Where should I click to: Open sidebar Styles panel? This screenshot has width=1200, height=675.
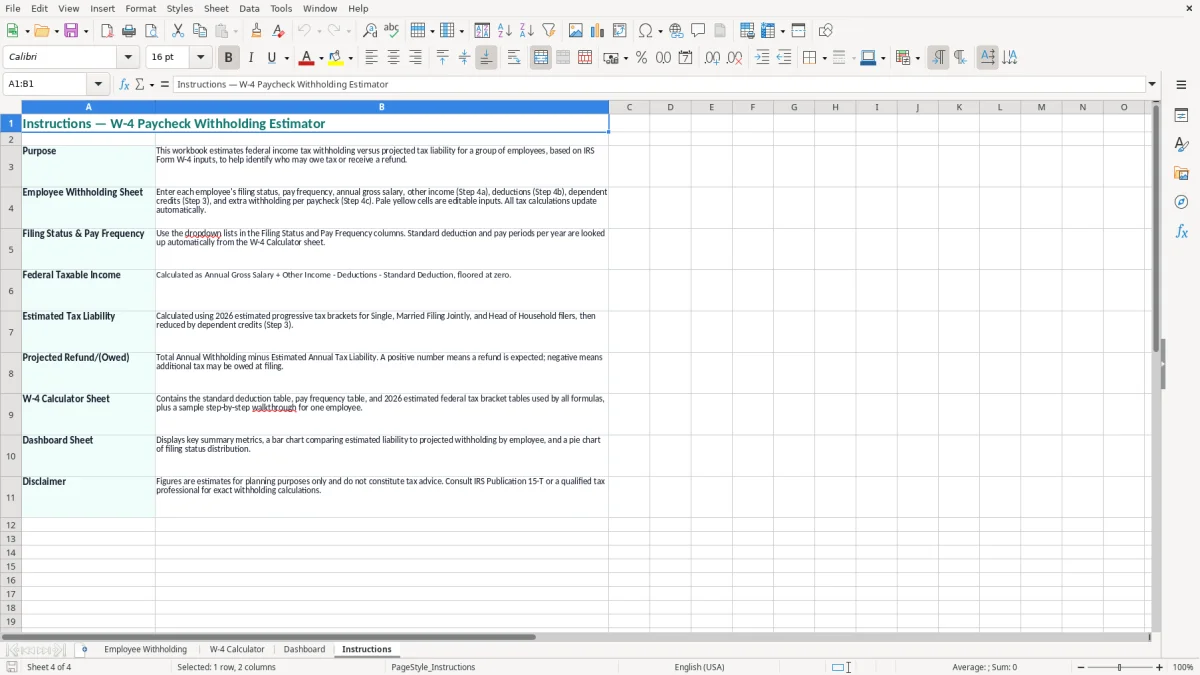(x=1181, y=144)
